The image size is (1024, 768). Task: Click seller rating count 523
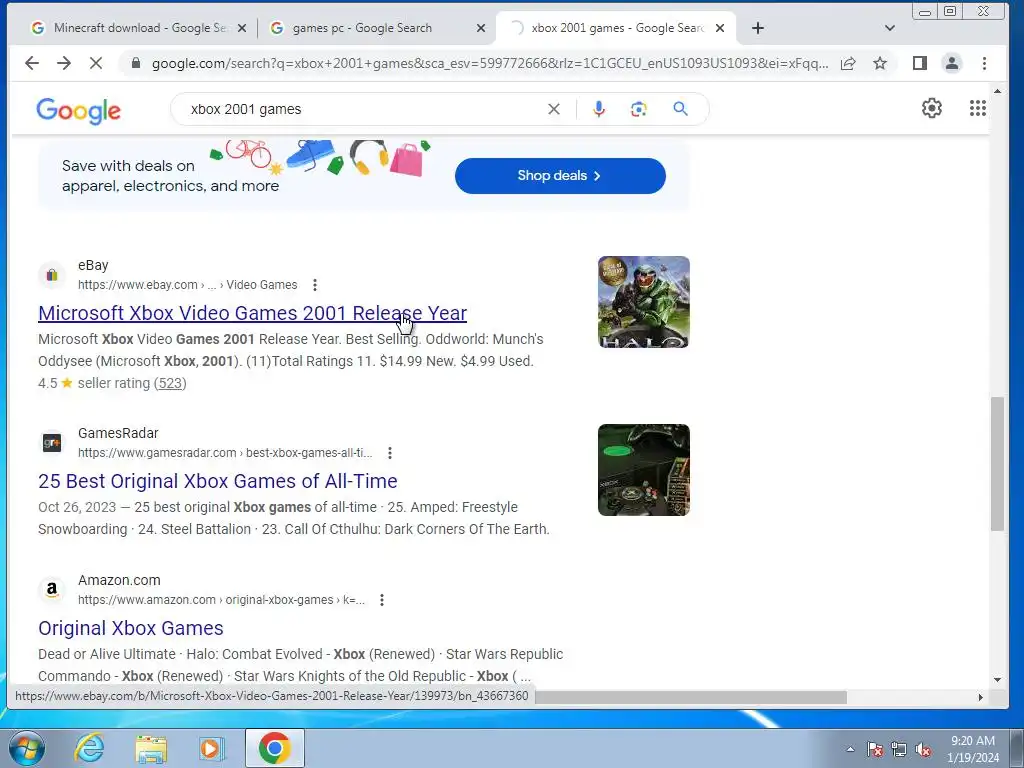coord(170,383)
